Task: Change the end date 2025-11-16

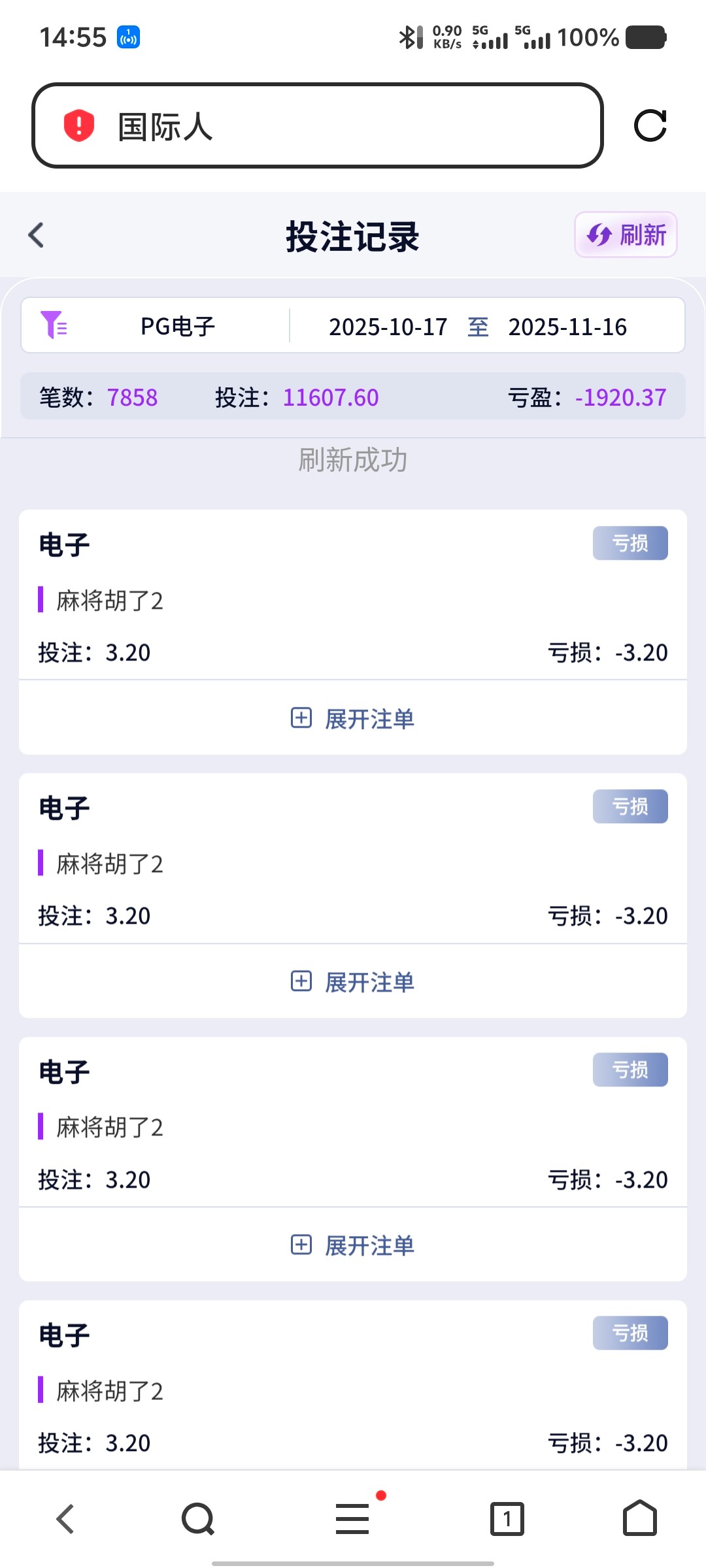Action: [567, 327]
